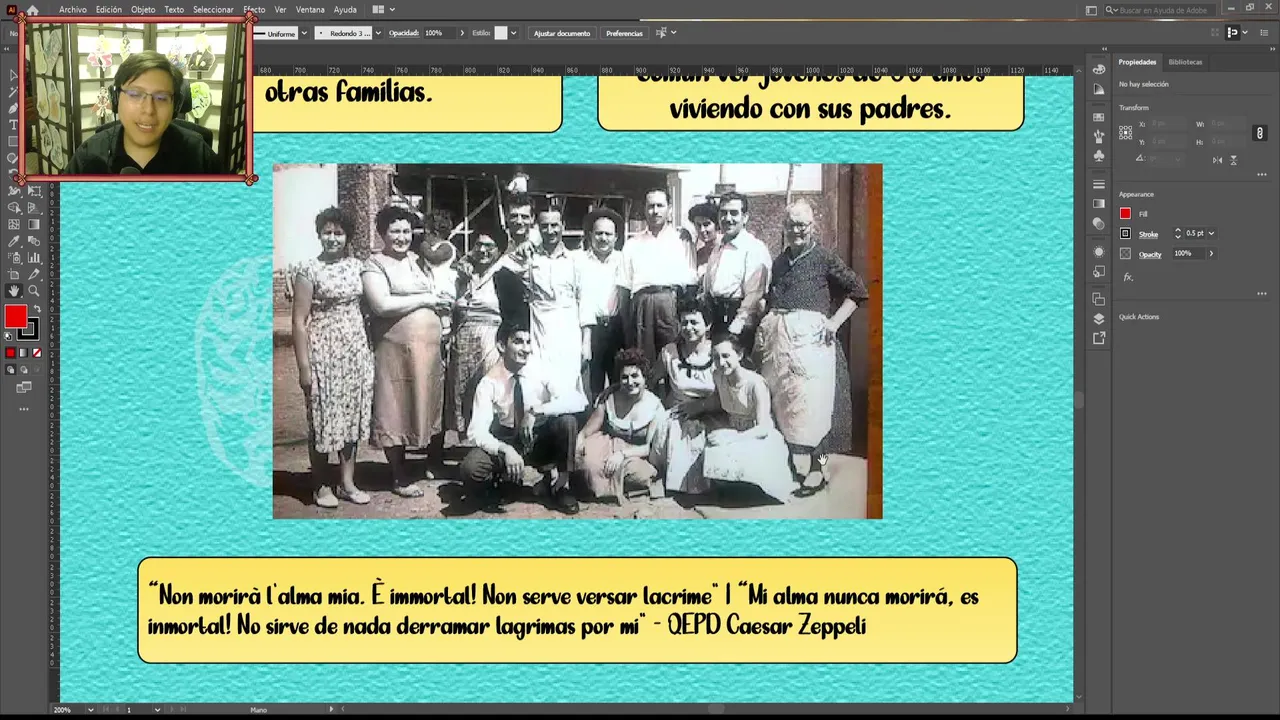Screen dimensions: 1280x720
Task: Open the Color Guide panel icon
Action: click(x=1099, y=88)
